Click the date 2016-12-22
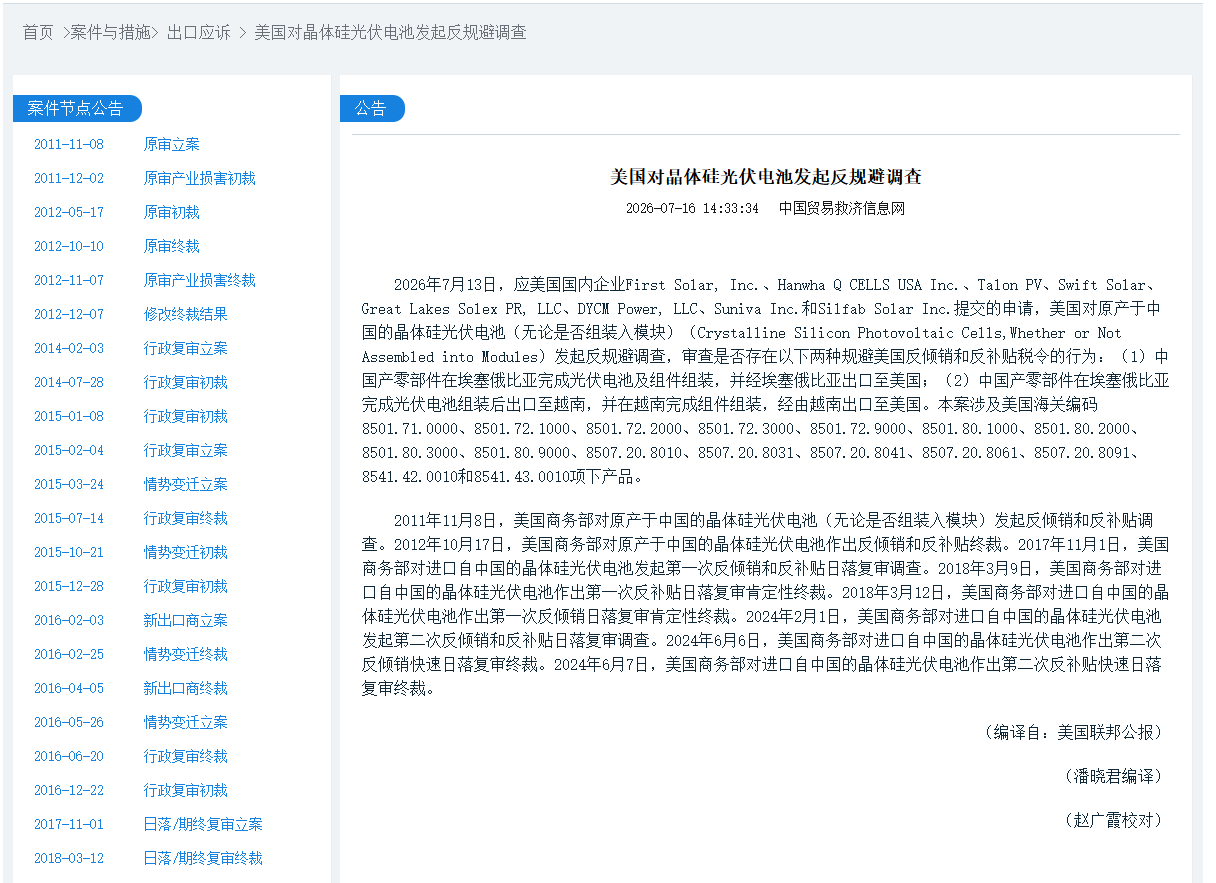1216x883 pixels. (x=69, y=790)
